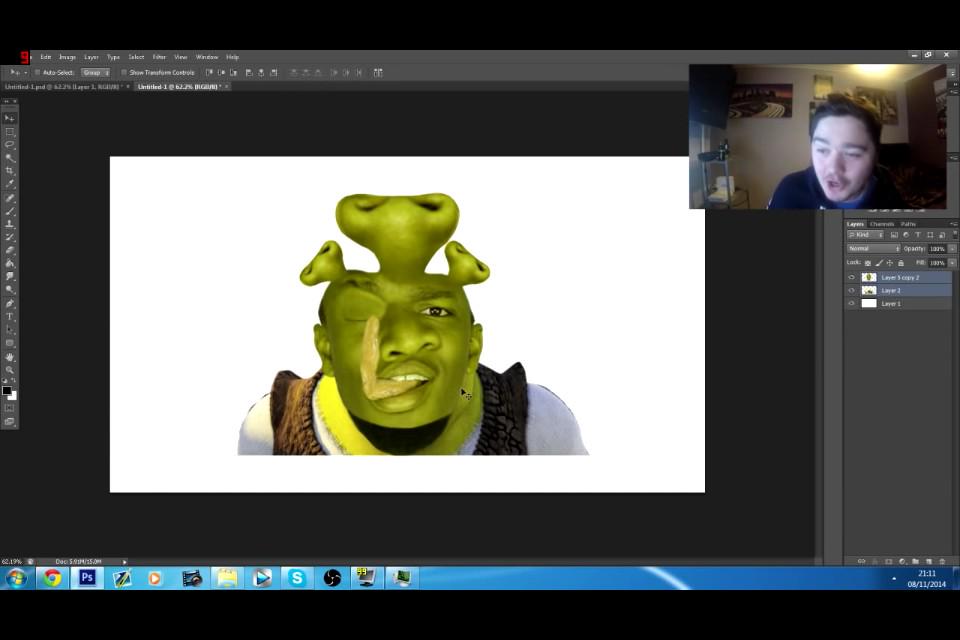
Task: Click the background color swatch
Action: point(14,397)
